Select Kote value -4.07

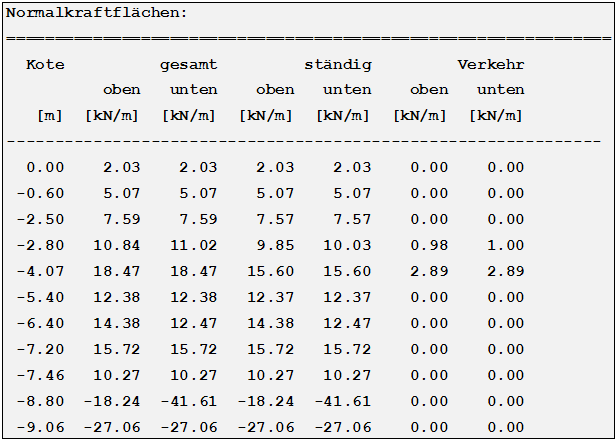pyautogui.click(x=40, y=271)
